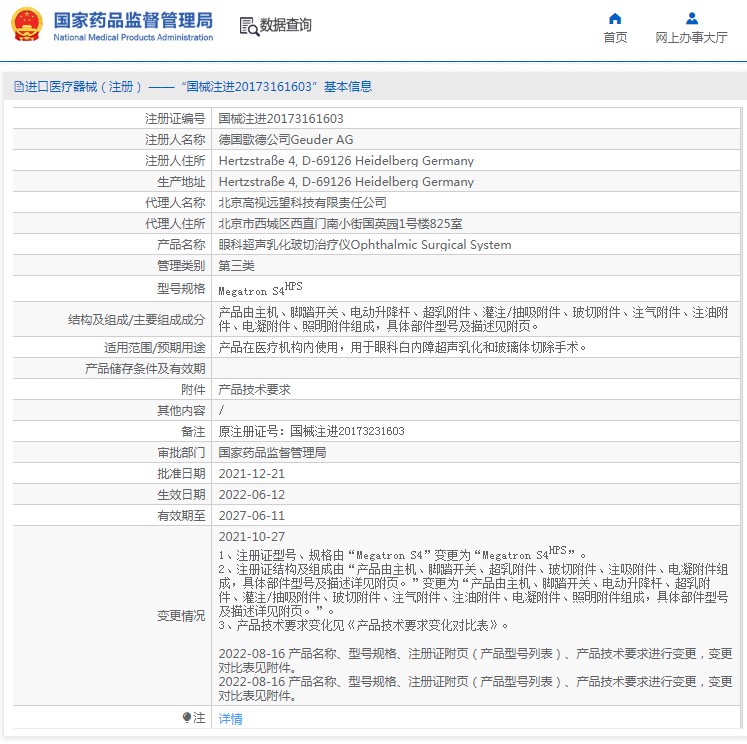The image size is (747, 744).
Task: Click the 网上办事大厅 user icon
Action: pos(692,19)
